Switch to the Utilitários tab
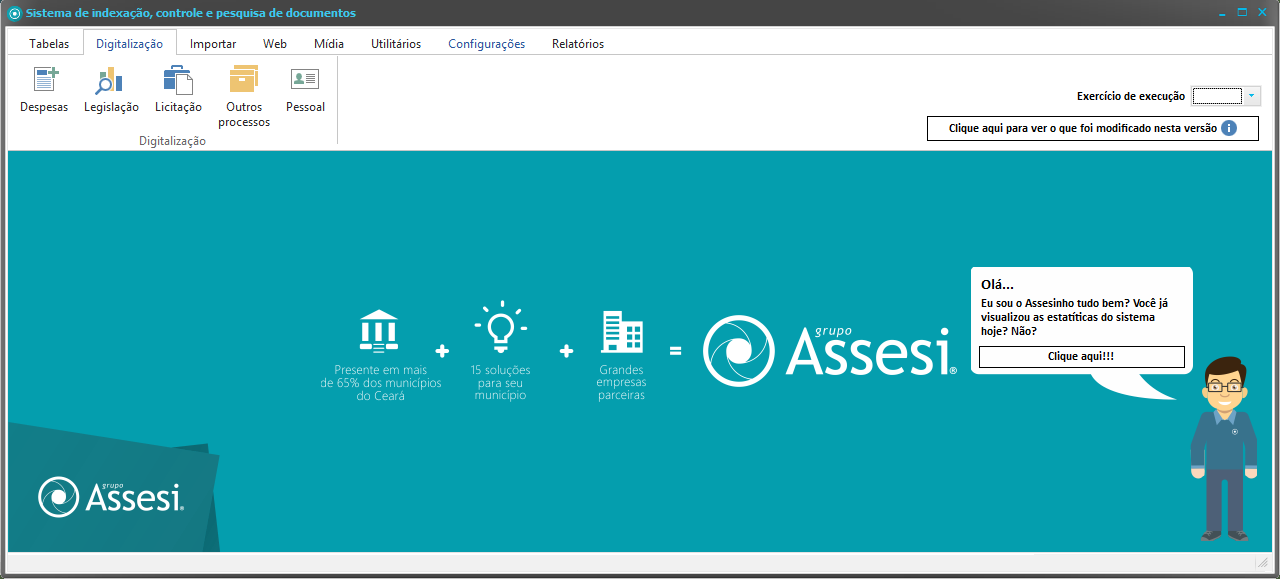This screenshot has width=1280, height=580. pyautogui.click(x=396, y=44)
